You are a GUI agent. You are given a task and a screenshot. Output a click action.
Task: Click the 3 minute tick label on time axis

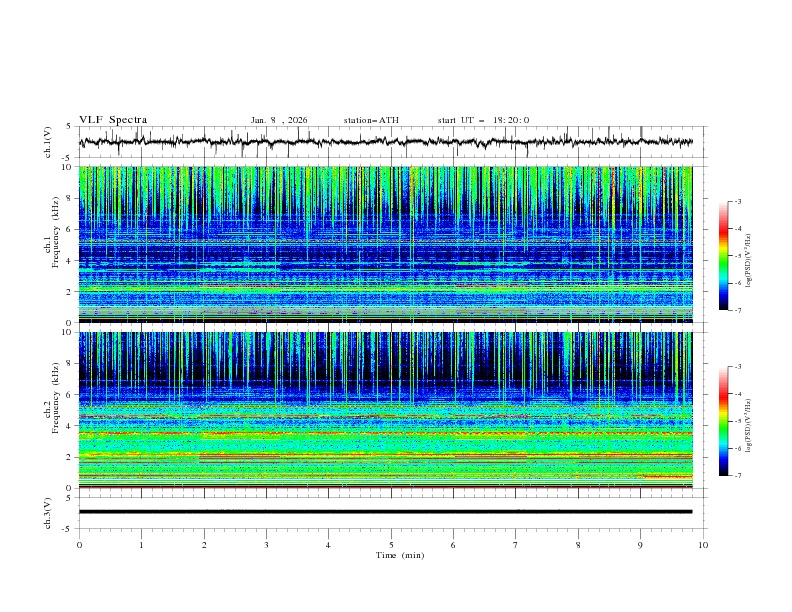[x=266, y=544]
